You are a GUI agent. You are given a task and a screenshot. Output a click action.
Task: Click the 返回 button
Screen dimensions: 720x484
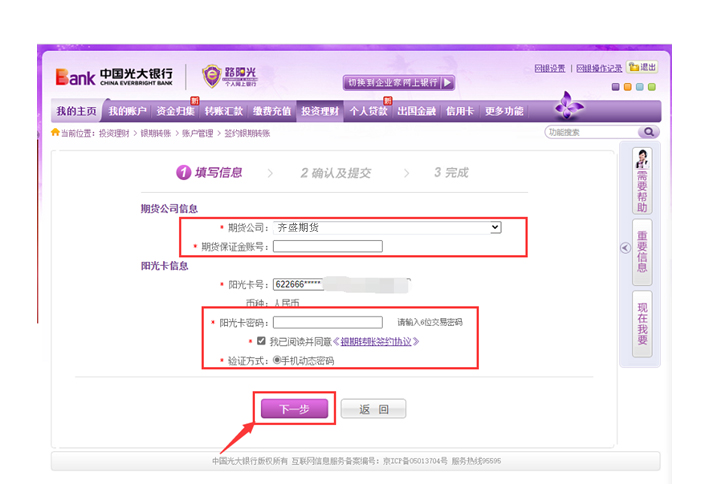click(x=373, y=409)
